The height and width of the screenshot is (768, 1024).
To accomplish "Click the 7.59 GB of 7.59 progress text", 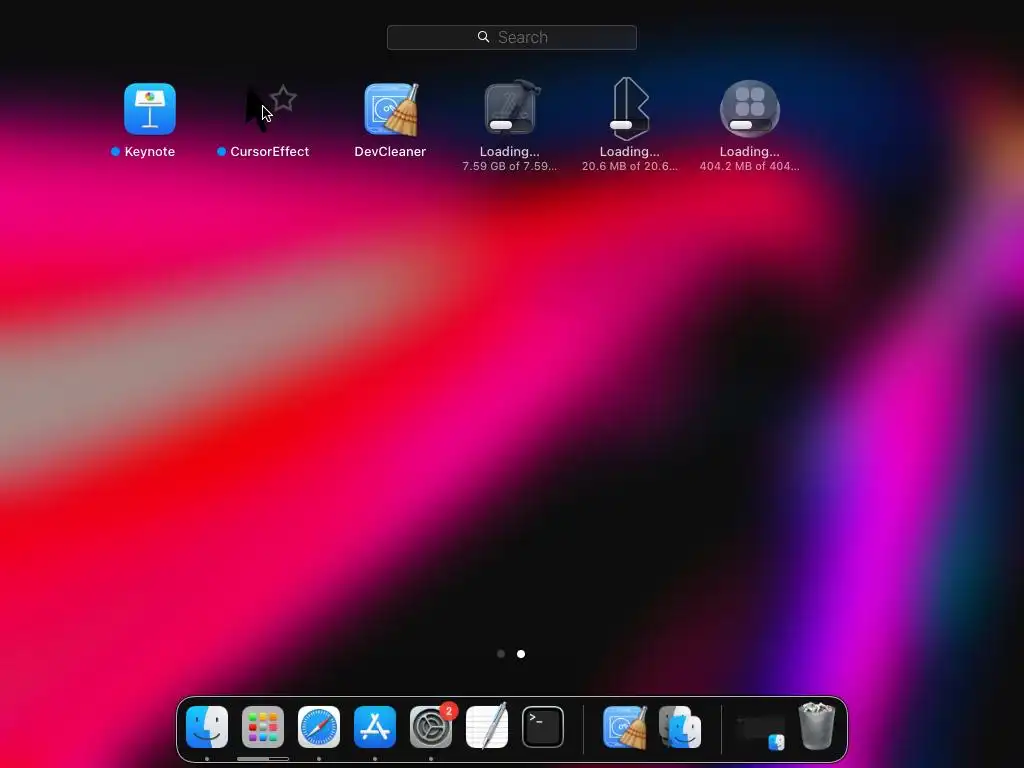I will click(510, 167).
